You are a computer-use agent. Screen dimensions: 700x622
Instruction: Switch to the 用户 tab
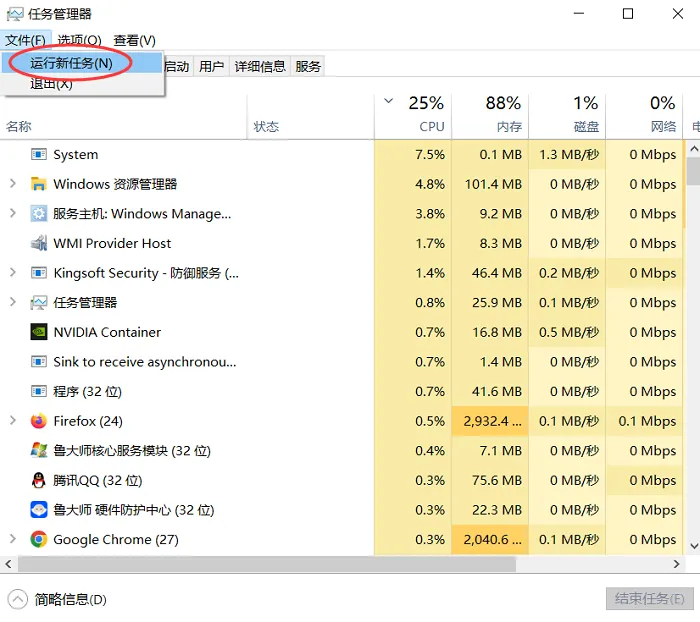tap(211, 67)
